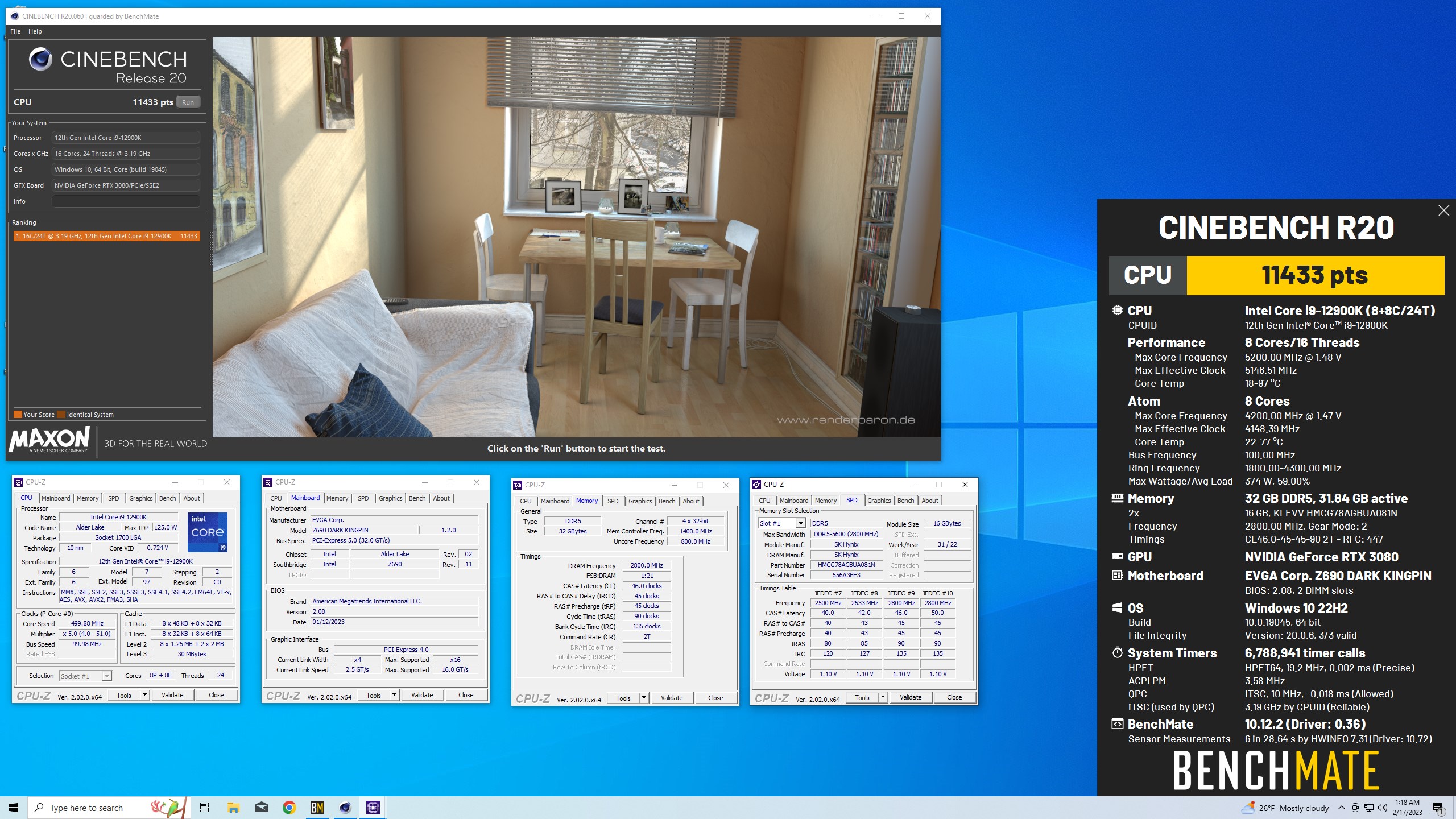Click the 11433 pts score in BenchMate
Image resolution: width=1456 pixels, height=819 pixels.
1315,275
